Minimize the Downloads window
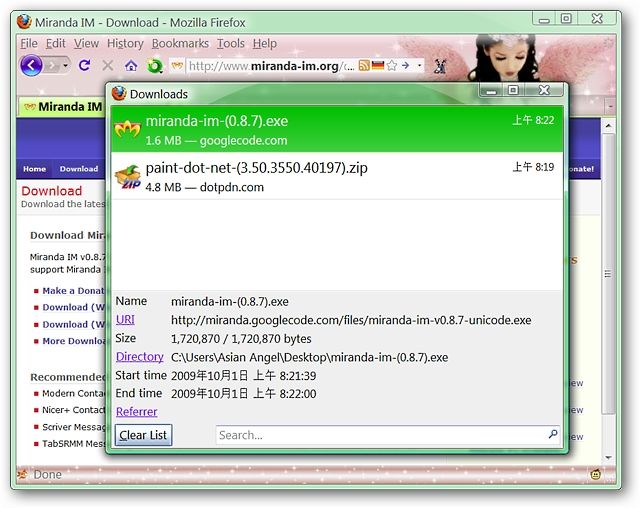Image resolution: width=640 pixels, height=508 pixels. (x=491, y=91)
